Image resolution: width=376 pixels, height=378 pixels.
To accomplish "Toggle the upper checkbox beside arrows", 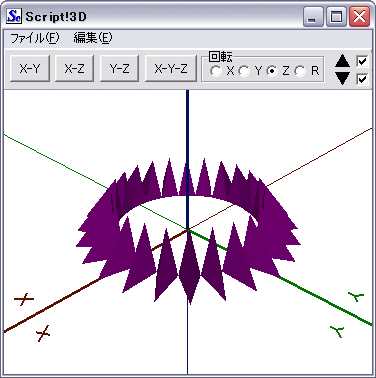I will coord(362,61).
